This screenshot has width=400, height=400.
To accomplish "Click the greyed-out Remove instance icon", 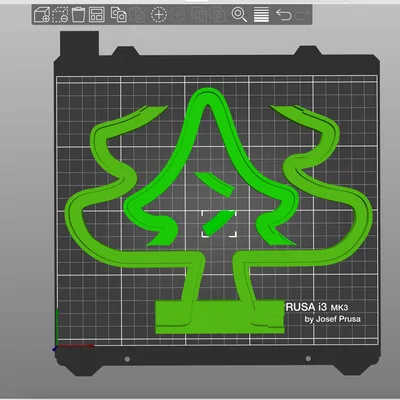I will coord(177,15).
